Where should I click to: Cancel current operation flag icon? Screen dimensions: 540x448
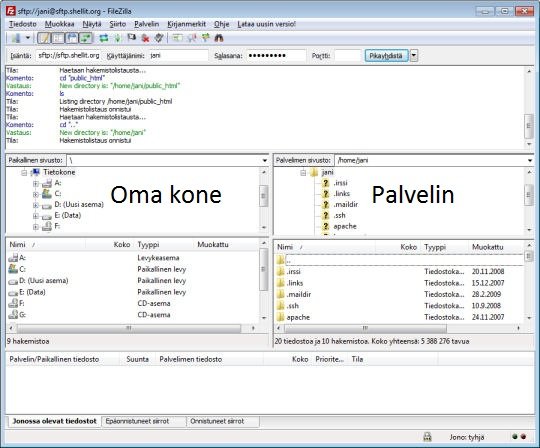tap(131, 38)
